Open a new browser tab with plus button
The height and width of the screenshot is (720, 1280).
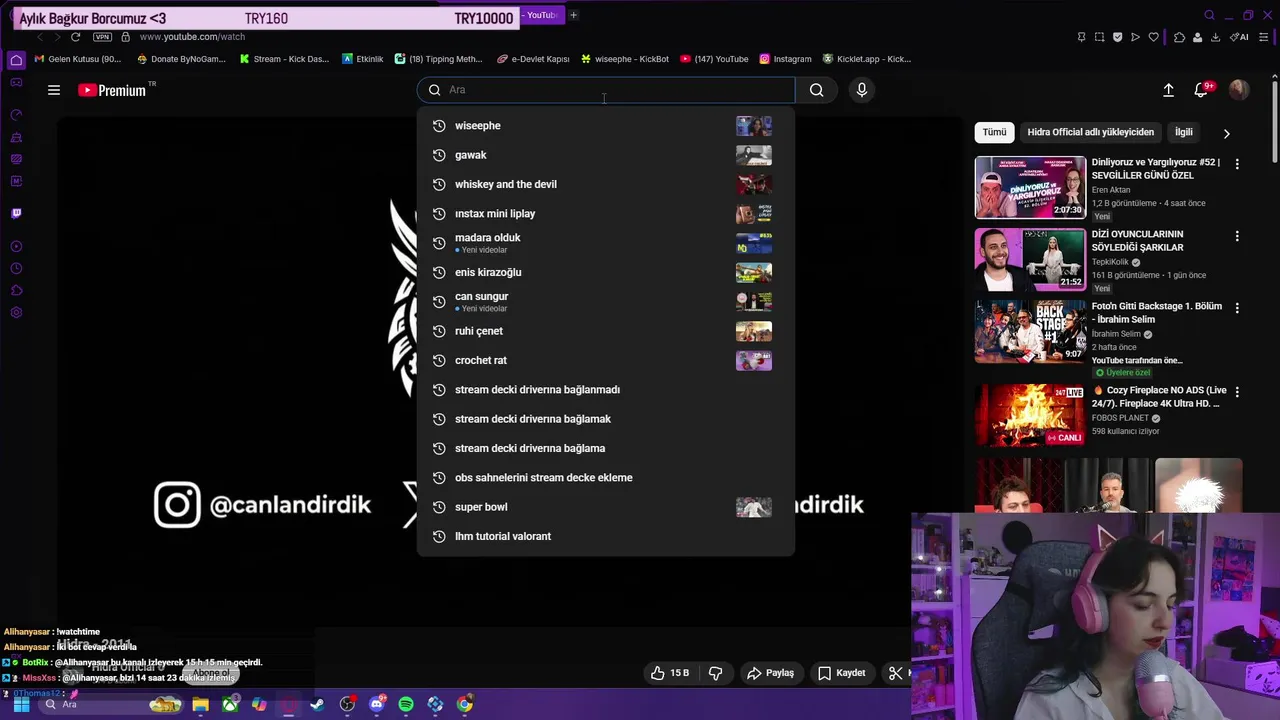tap(573, 15)
